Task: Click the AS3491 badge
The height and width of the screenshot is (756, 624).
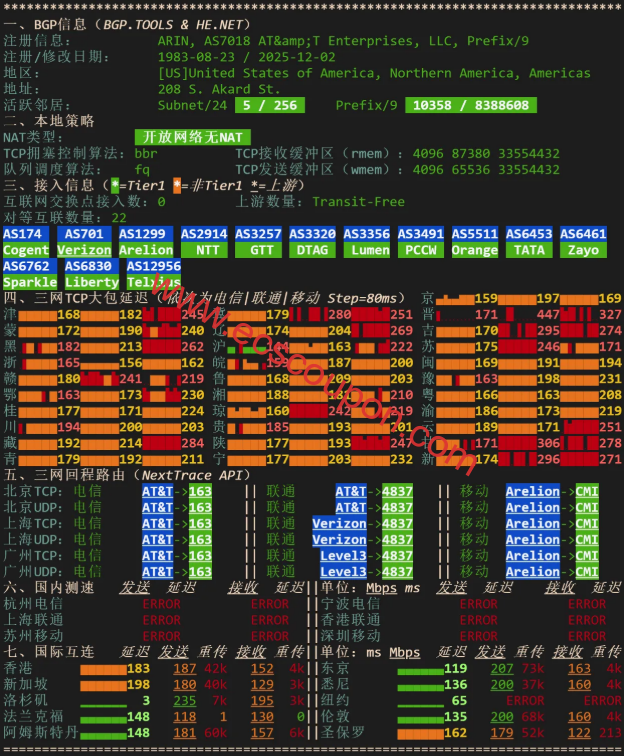Action: click(421, 234)
